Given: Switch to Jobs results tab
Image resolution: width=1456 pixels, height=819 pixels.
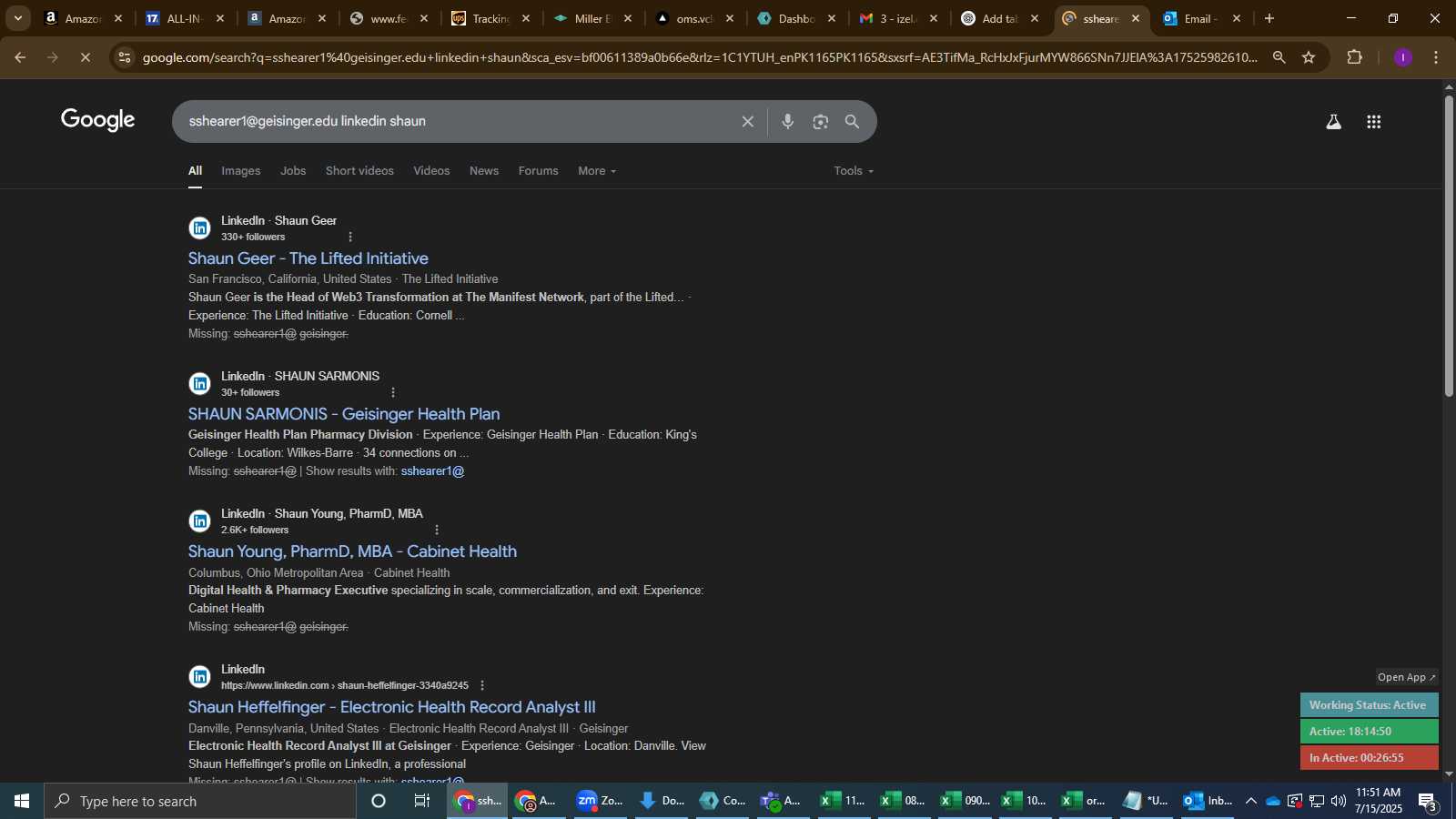Looking at the screenshot, I should click(x=293, y=171).
